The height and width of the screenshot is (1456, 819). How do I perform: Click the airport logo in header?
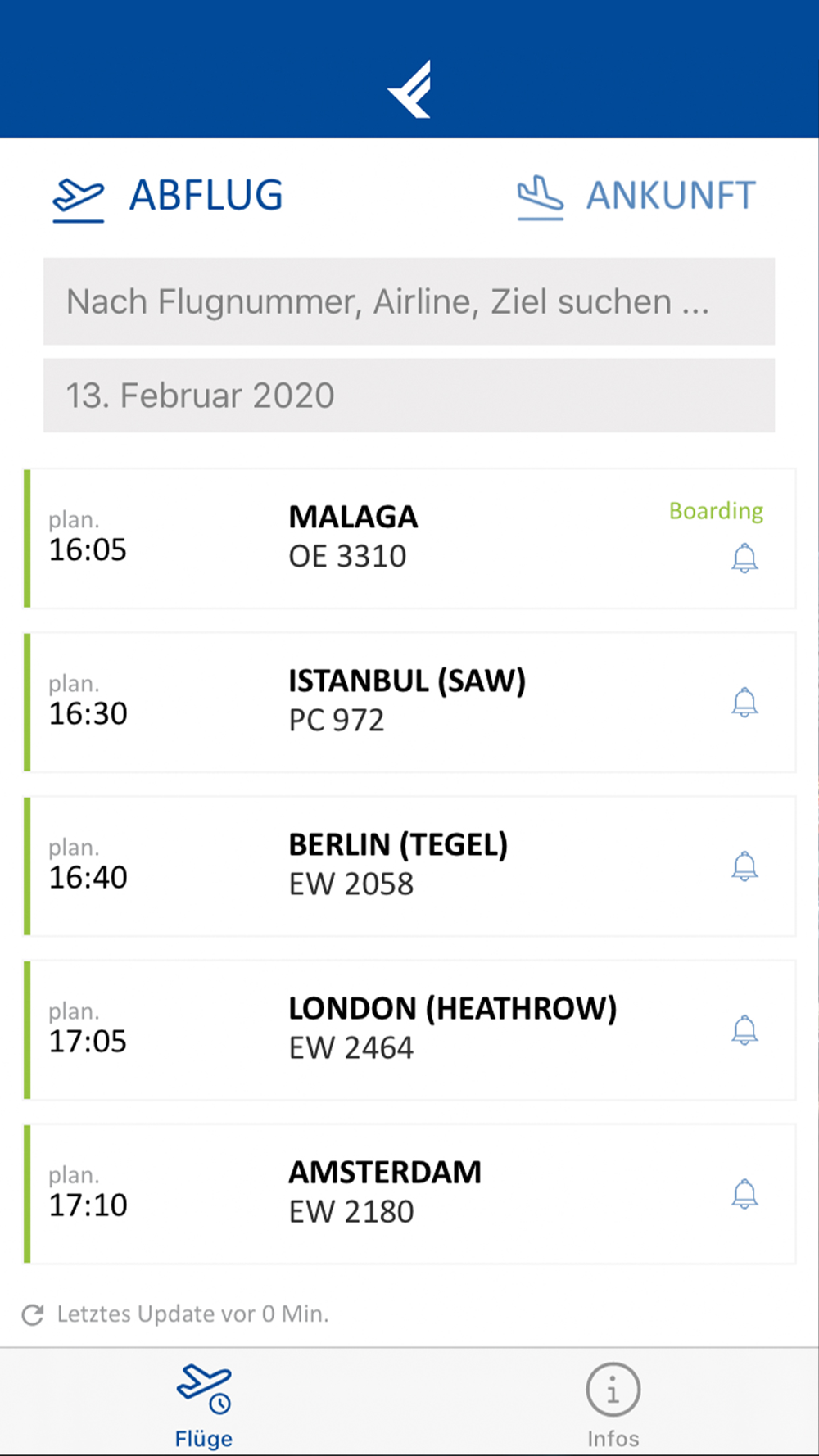point(409,89)
